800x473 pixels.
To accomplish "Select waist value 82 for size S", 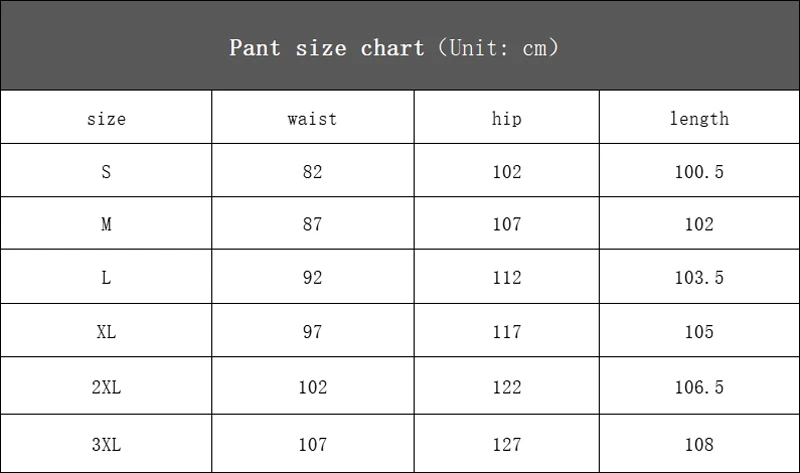I will (x=312, y=172).
